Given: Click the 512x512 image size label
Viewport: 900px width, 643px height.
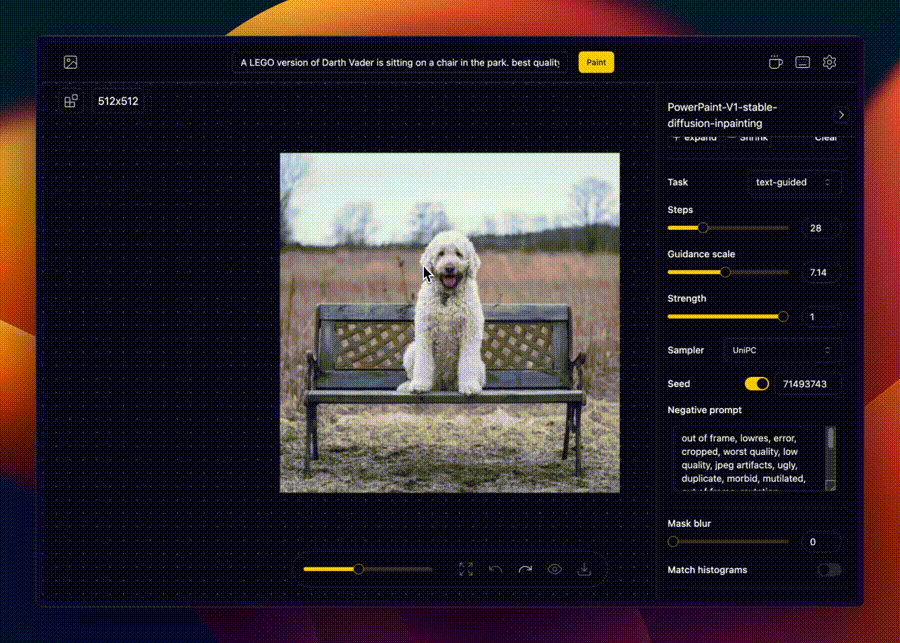Looking at the screenshot, I should point(118,101).
